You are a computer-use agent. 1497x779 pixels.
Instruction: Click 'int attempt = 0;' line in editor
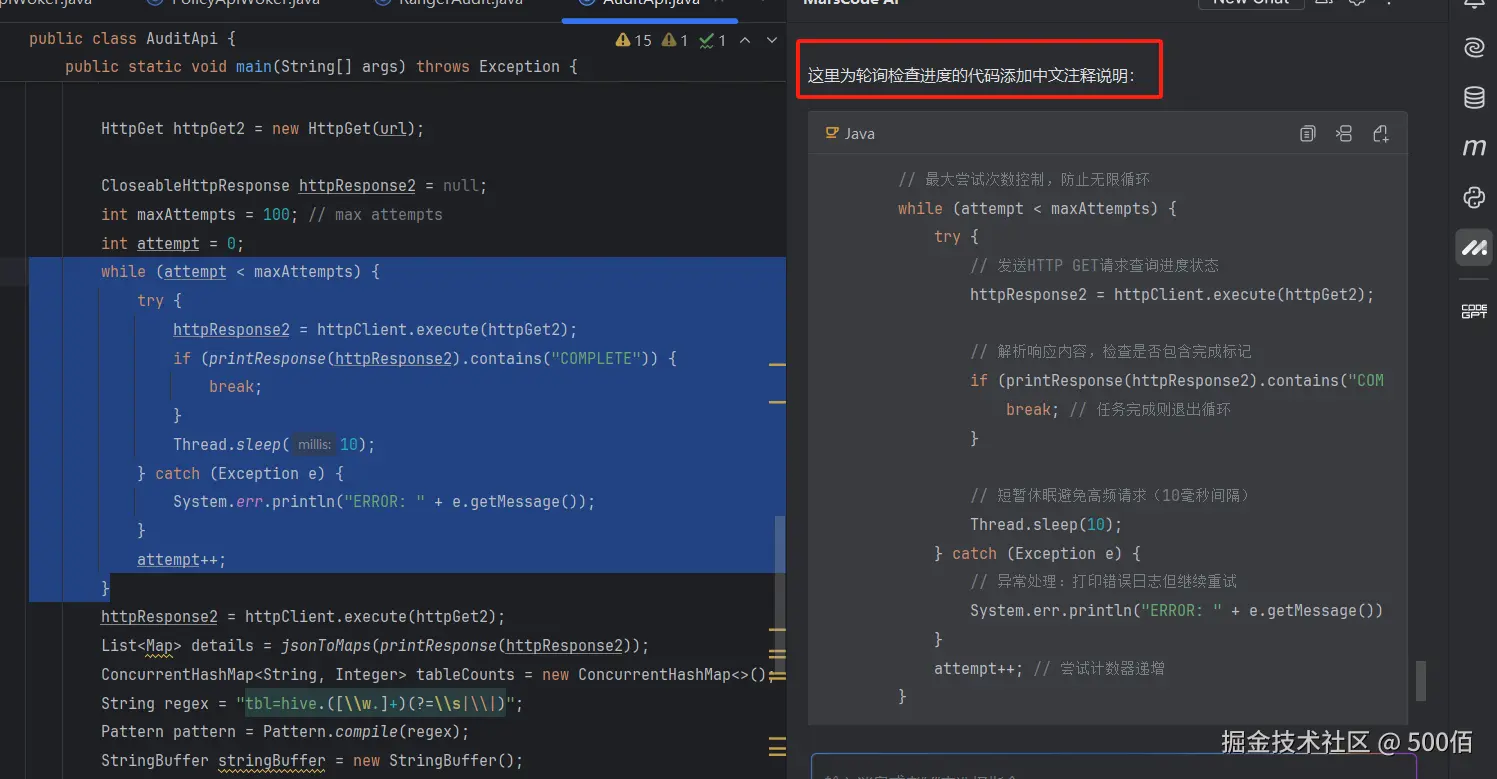172,243
